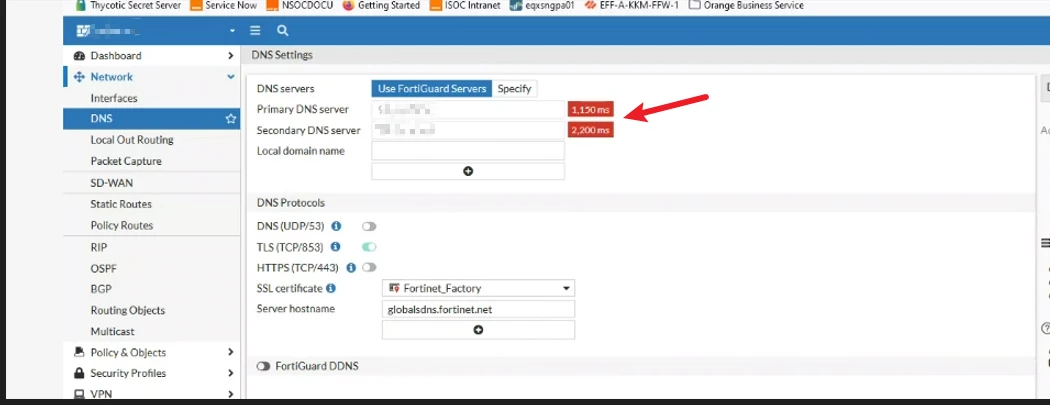The image size is (1050, 405).
Task: Open the SSL certificate dropdown
Action: pos(478,289)
